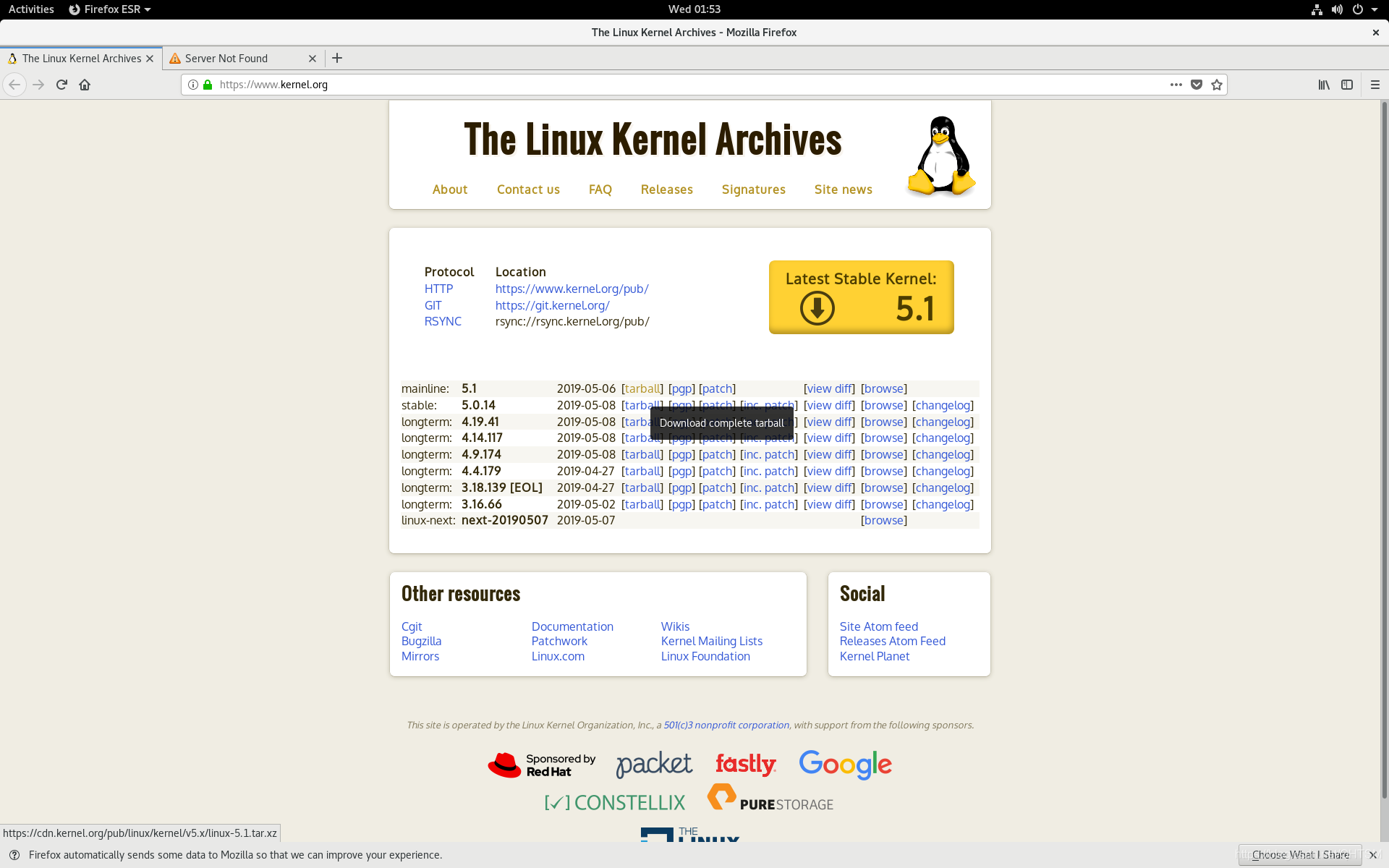Screen dimensions: 1389x868
Task: Open the https://git.kernel.org/ link
Action: 552,305
